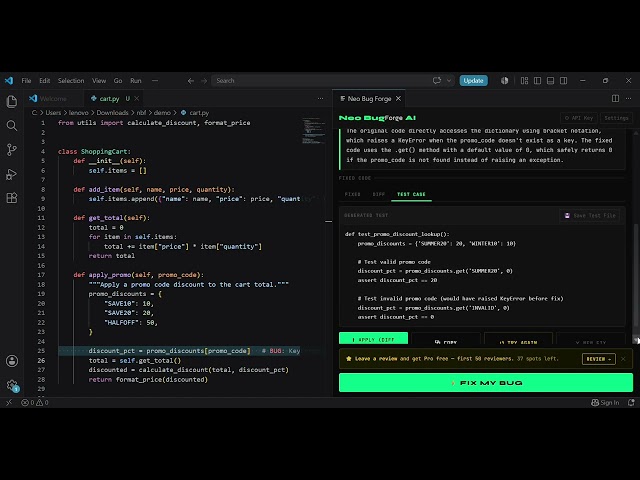Open the Extensions view
This screenshot has height=480, width=640.
pos(12,198)
